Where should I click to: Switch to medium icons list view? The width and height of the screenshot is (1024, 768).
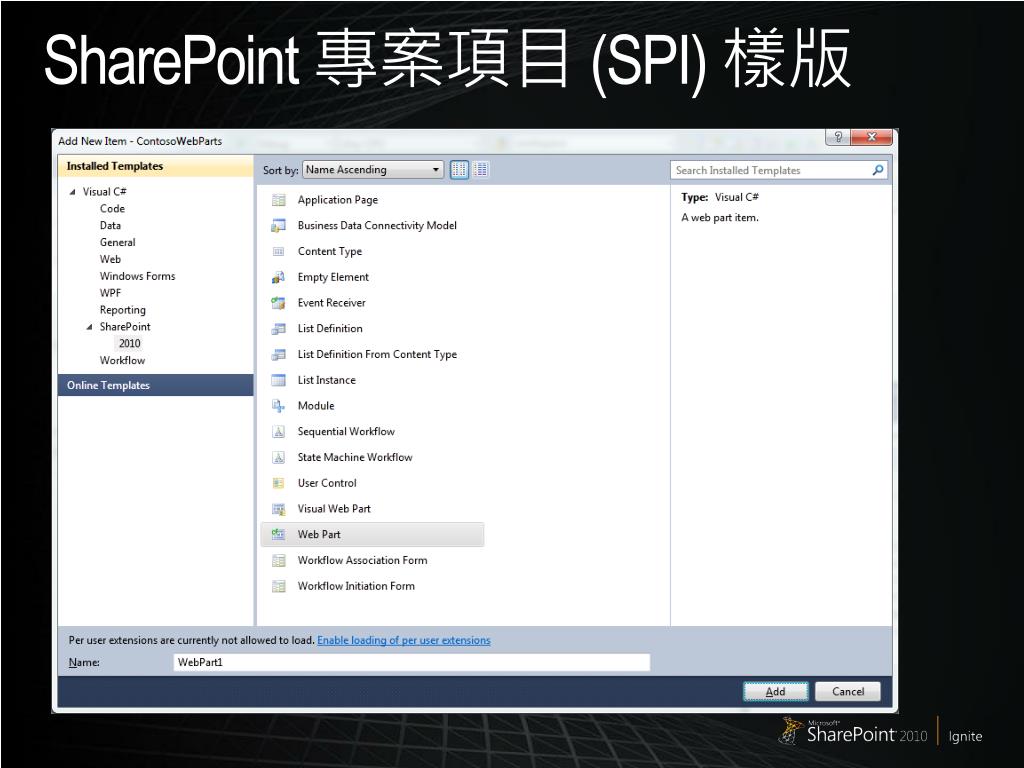pos(481,170)
